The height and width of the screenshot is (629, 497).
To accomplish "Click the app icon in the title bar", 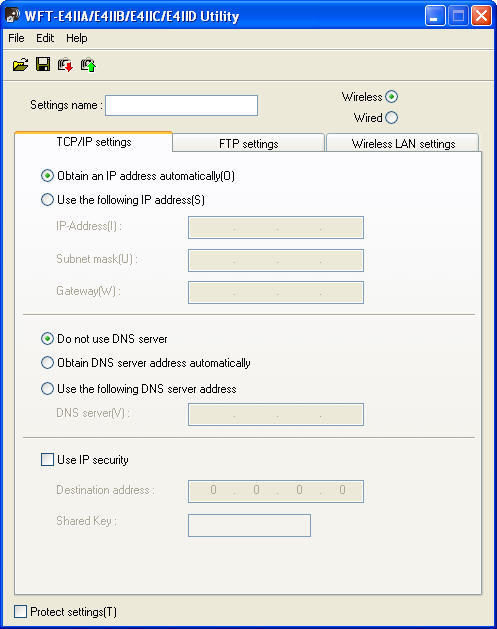I will [12, 16].
